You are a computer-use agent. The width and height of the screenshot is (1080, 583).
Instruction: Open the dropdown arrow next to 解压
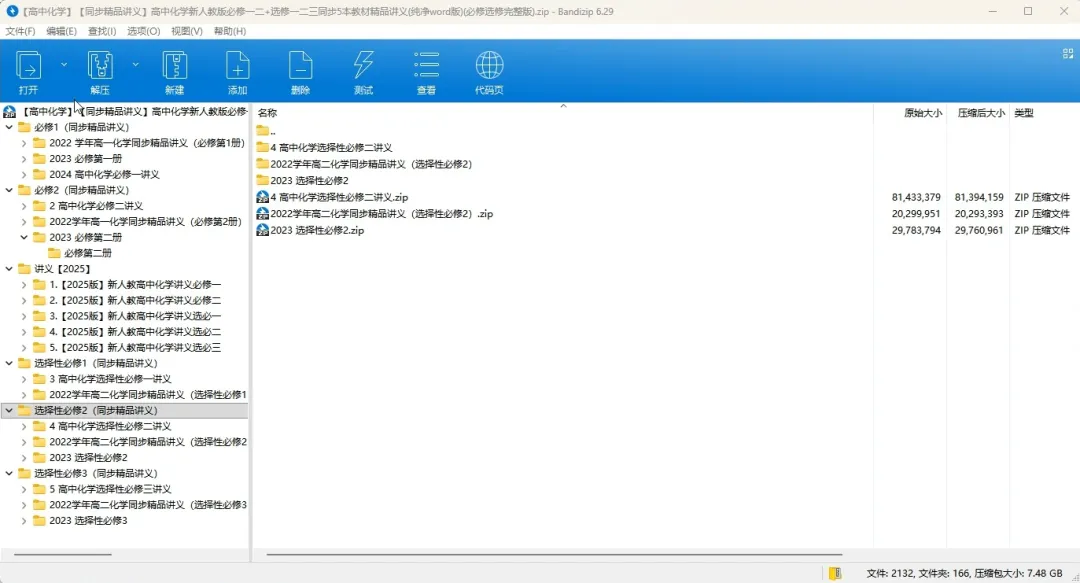click(x=136, y=65)
